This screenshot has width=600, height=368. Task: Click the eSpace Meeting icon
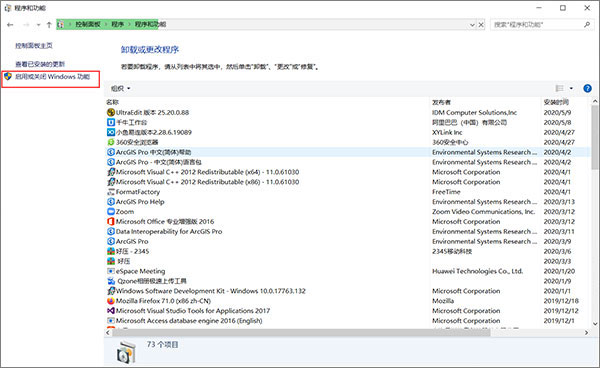111,271
